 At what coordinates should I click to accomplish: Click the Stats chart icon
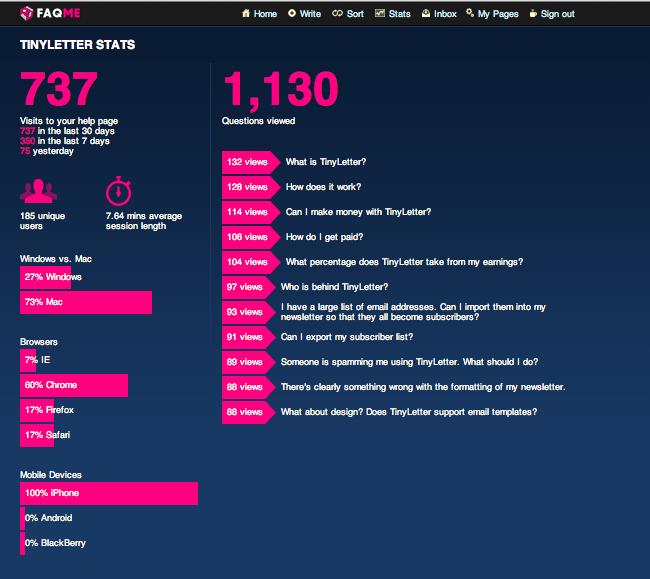tap(380, 13)
